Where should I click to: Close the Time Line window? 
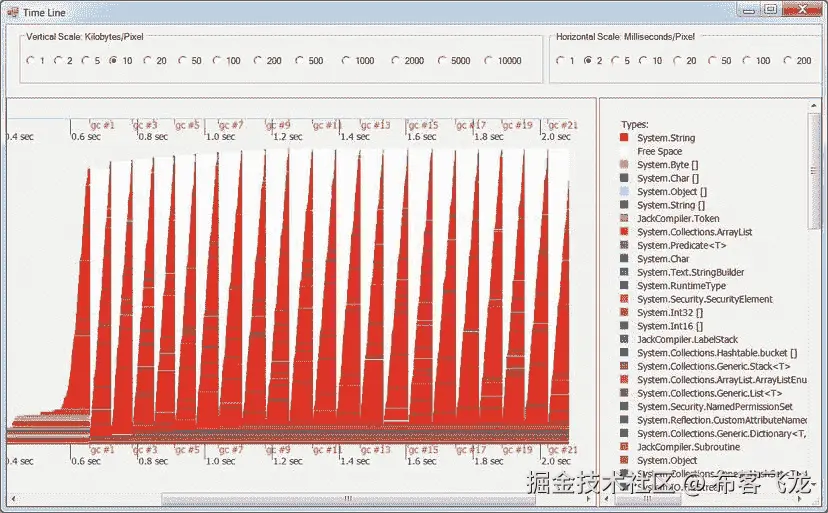click(802, 10)
